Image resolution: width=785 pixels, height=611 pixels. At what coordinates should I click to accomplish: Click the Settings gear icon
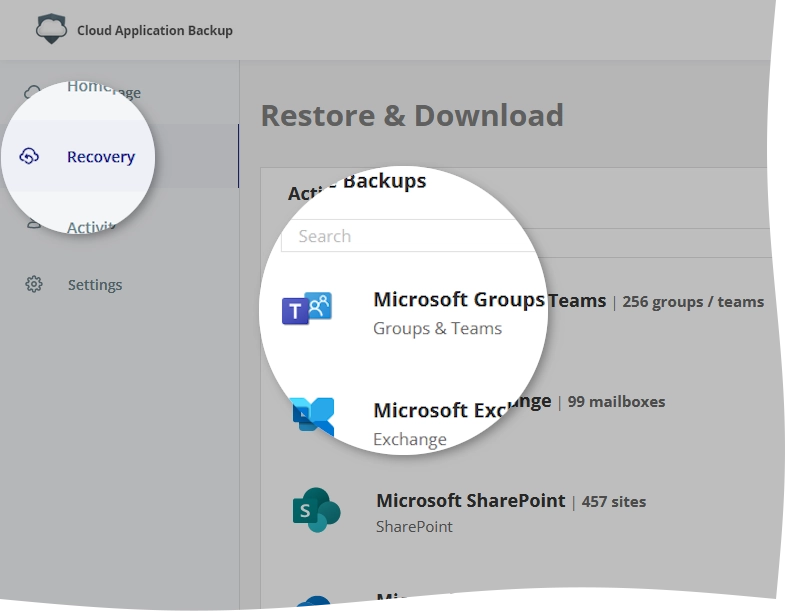pyautogui.click(x=34, y=284)
